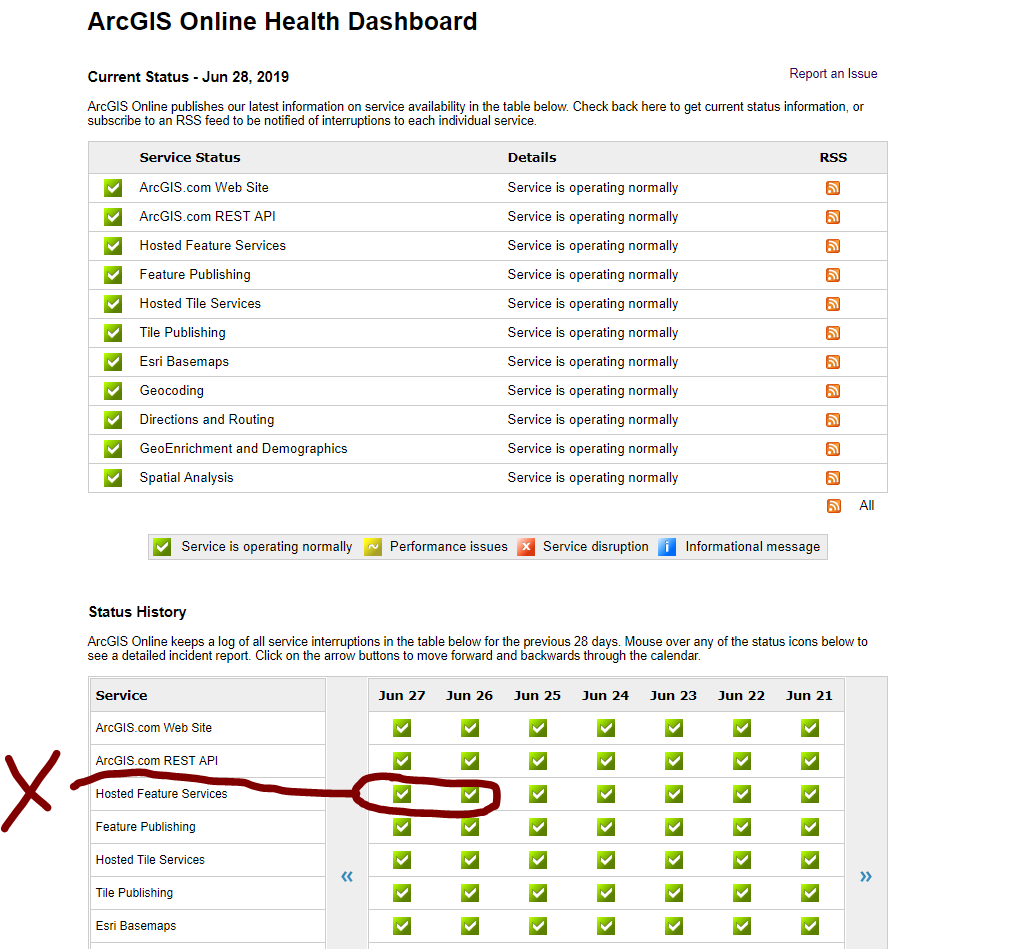The width and height of the screenshot is (1015, 949).
Task: Click Tile Publishing status for Jun 22
Action: point(742,893)
